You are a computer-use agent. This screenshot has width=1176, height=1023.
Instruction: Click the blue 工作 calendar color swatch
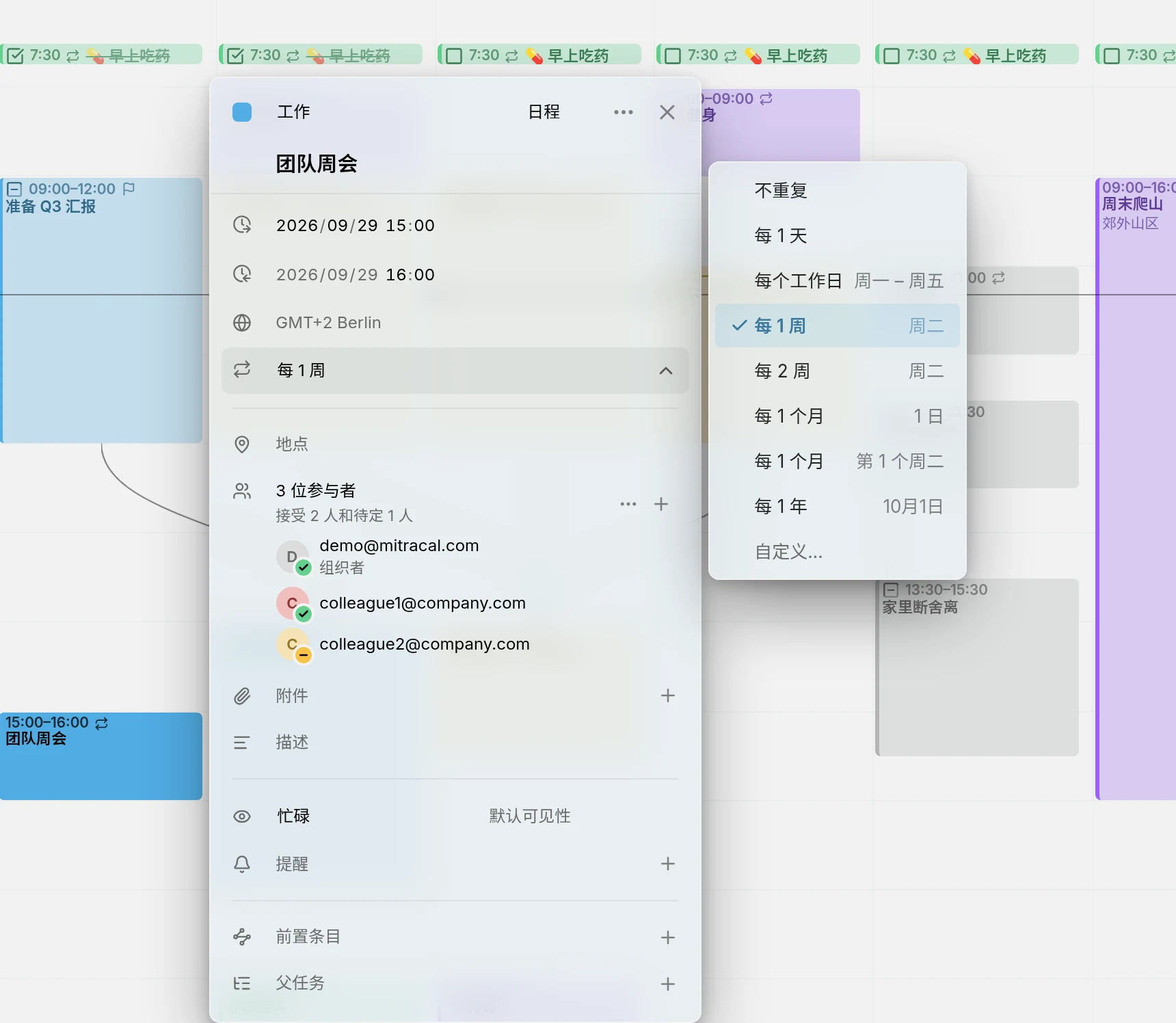(x=242, y=112)
